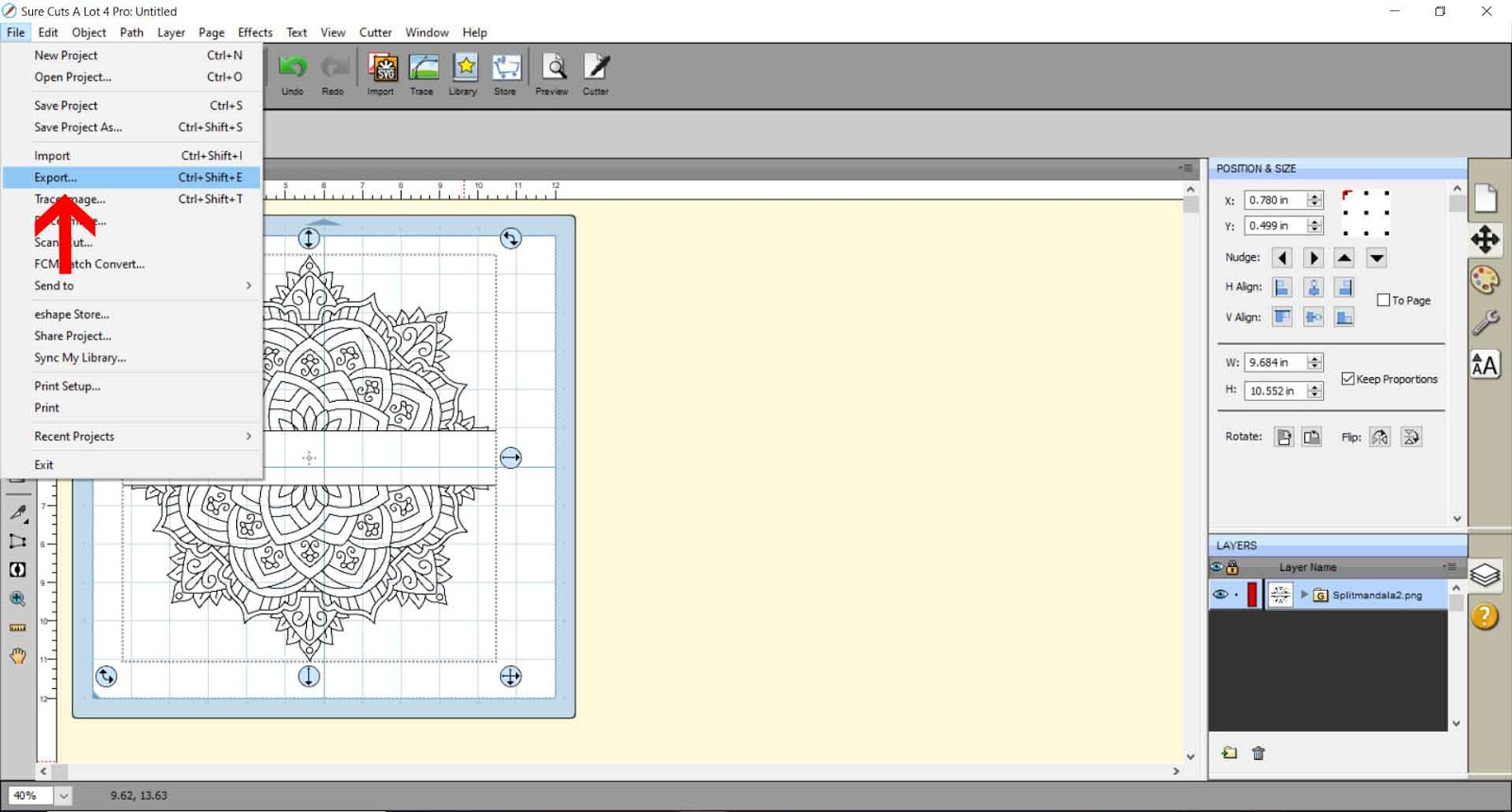Adjust the Y position stepper
This screenshot has width=1512, height=812.
tap(1314, 226)
